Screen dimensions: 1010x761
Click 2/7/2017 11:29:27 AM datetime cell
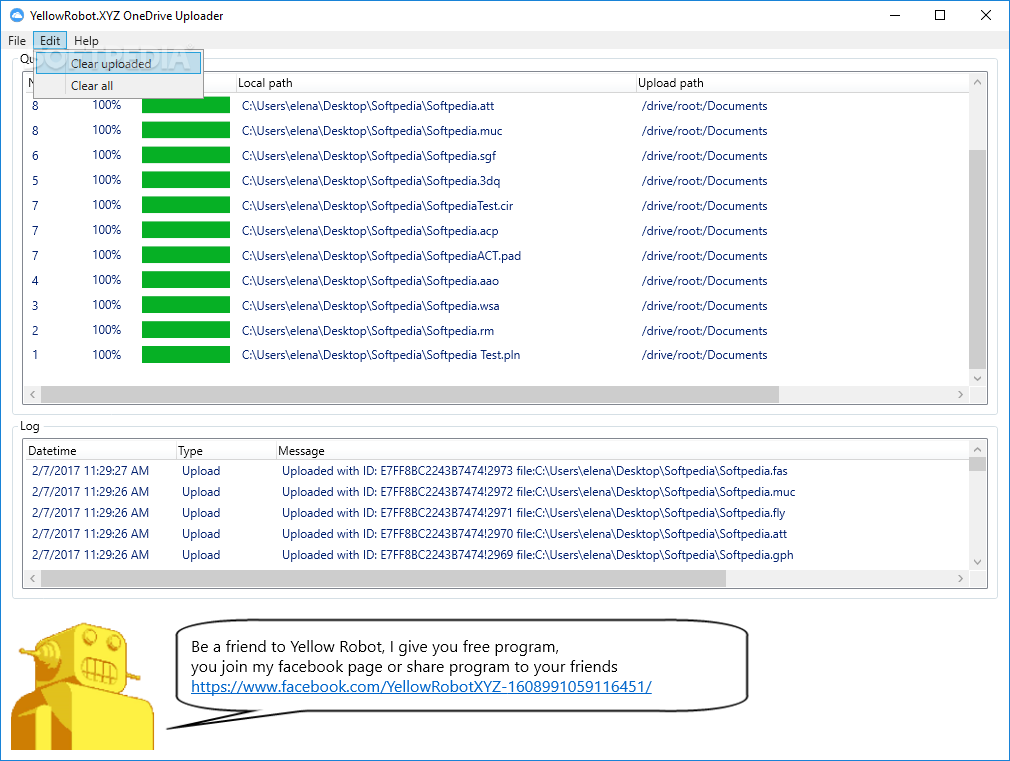point(90,471)
